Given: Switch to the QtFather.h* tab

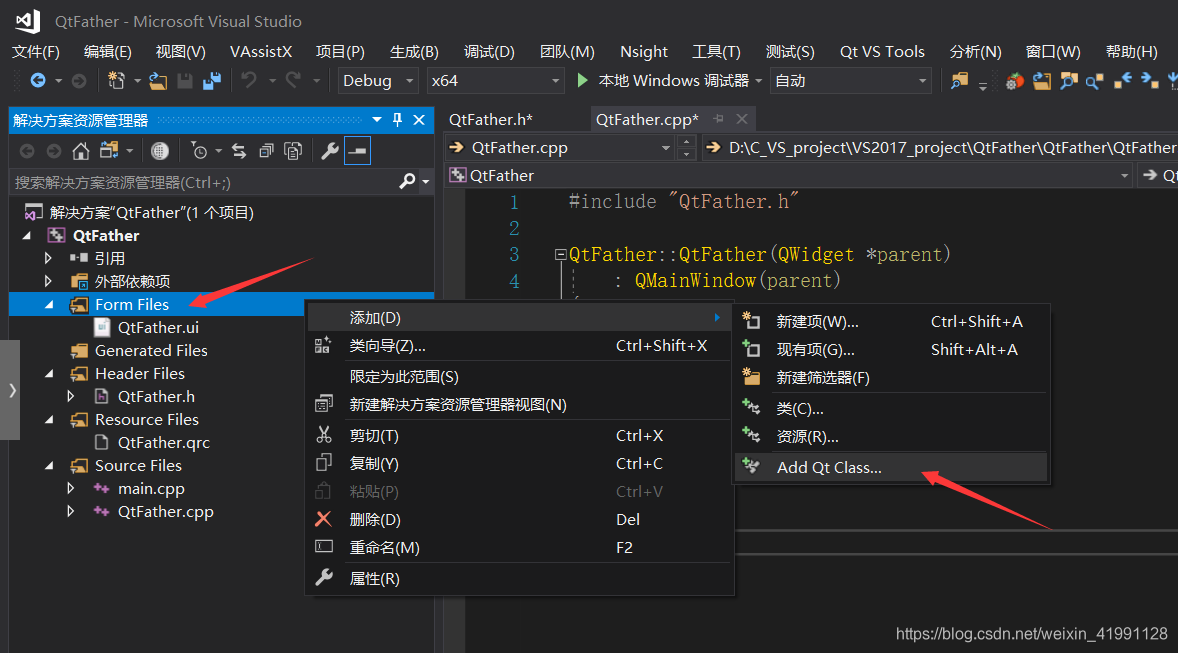Looking at the screenshot, I should [x=491, y=119].
